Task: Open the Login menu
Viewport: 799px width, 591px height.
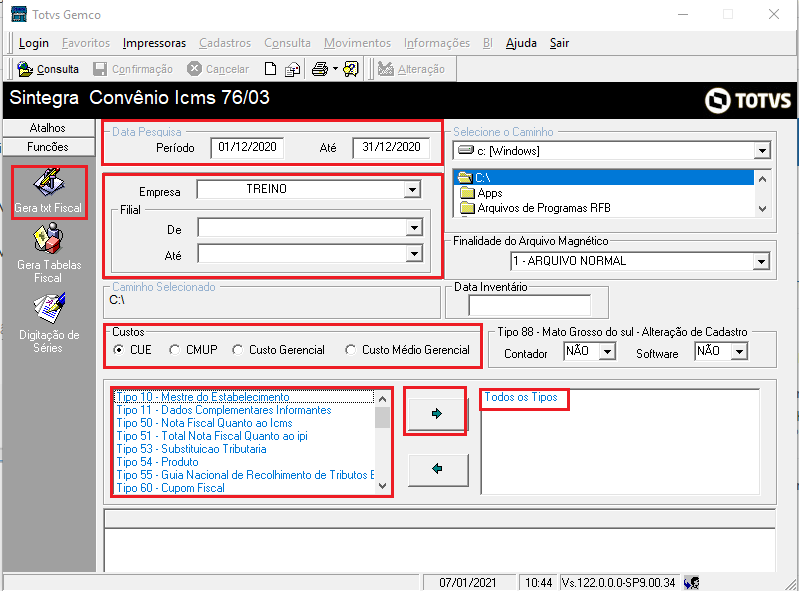Action: 34,43
